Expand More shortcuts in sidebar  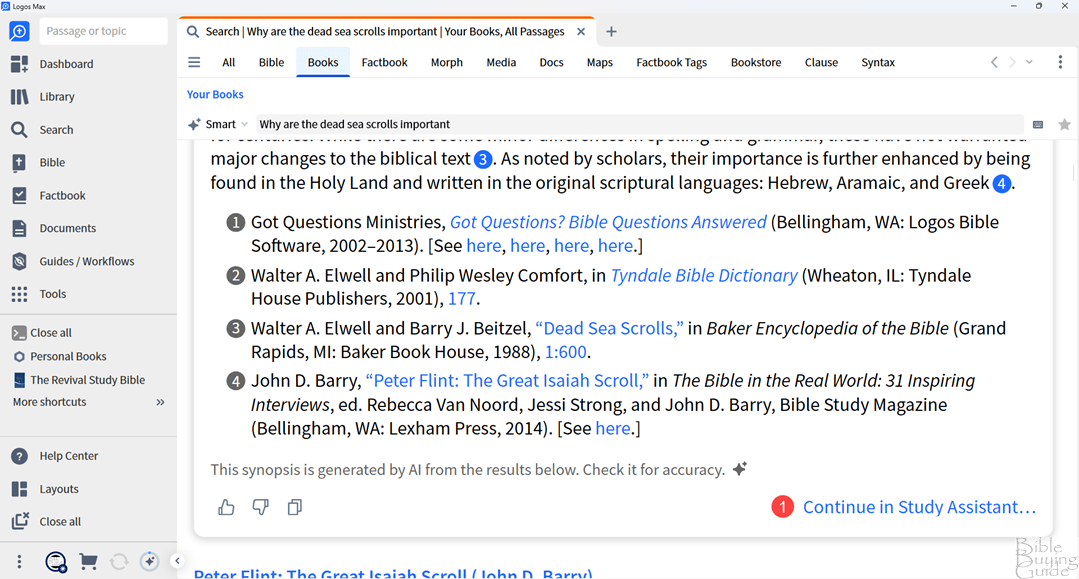pos(160,402)
